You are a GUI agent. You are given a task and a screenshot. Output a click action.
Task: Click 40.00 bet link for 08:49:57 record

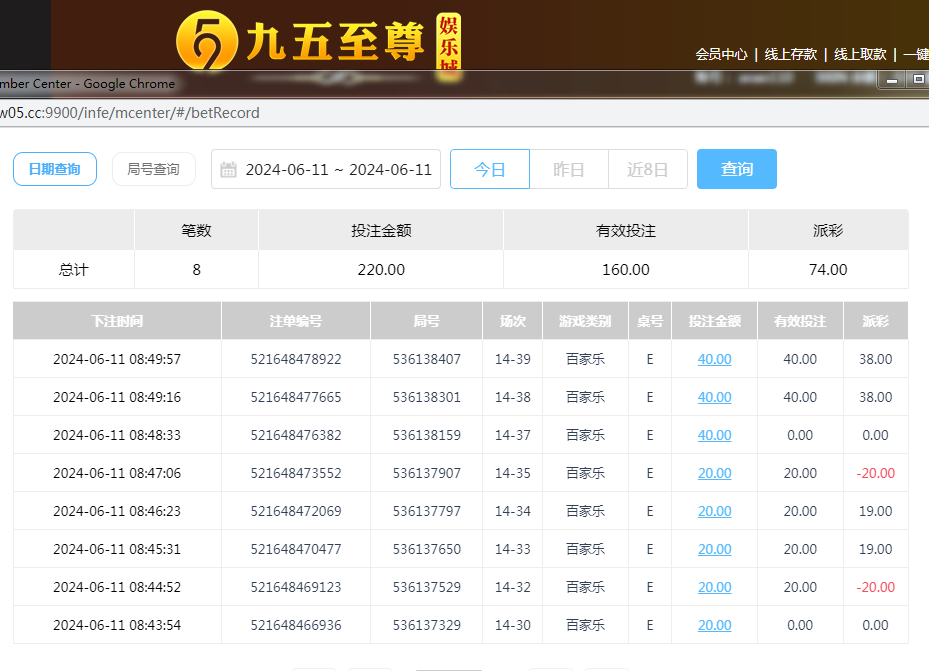[714, 359]
